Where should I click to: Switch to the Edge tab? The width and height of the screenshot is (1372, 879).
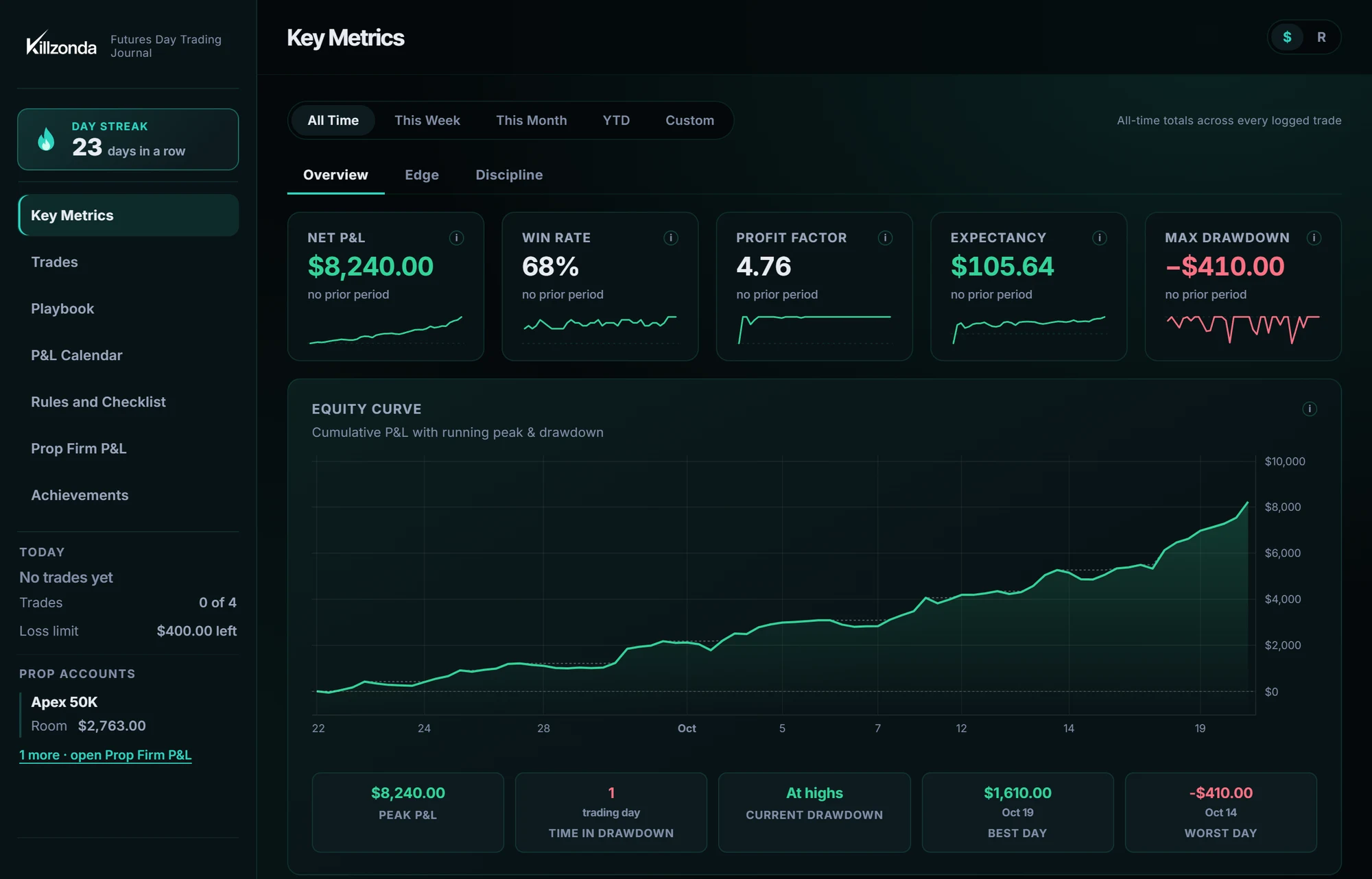pyautogui.click(x=422, y=175)
